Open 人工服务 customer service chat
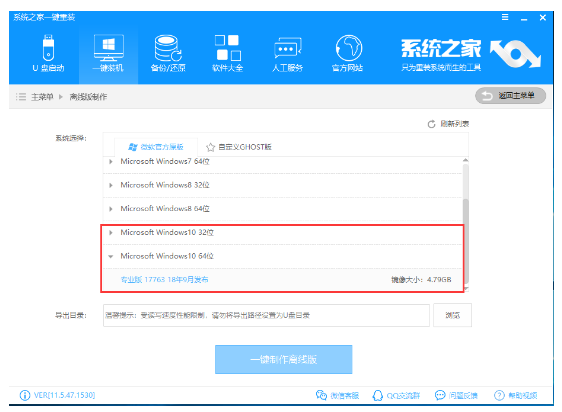 [x=287, y=53]
